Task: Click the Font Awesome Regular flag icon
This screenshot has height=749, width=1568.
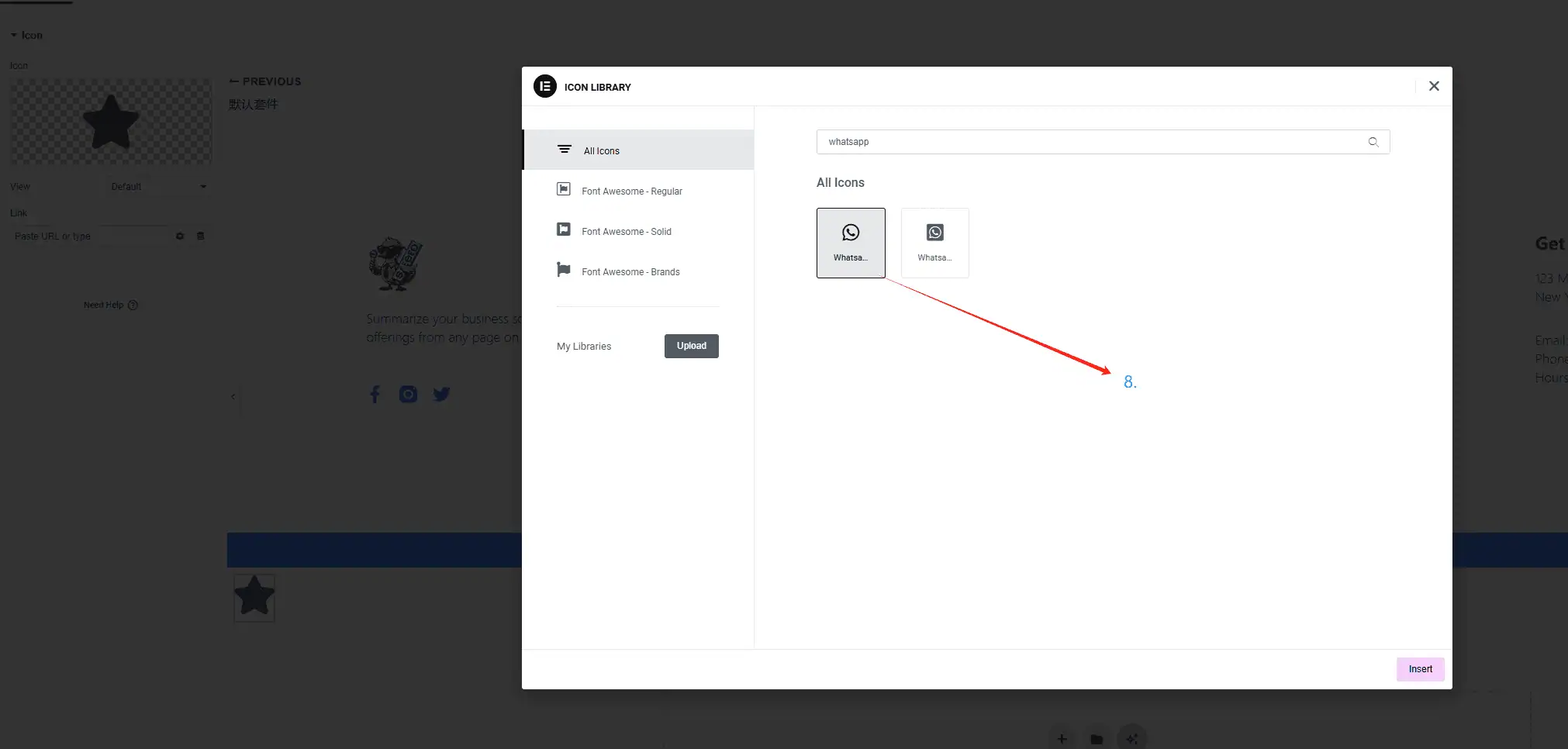Action: coord(564,189)
